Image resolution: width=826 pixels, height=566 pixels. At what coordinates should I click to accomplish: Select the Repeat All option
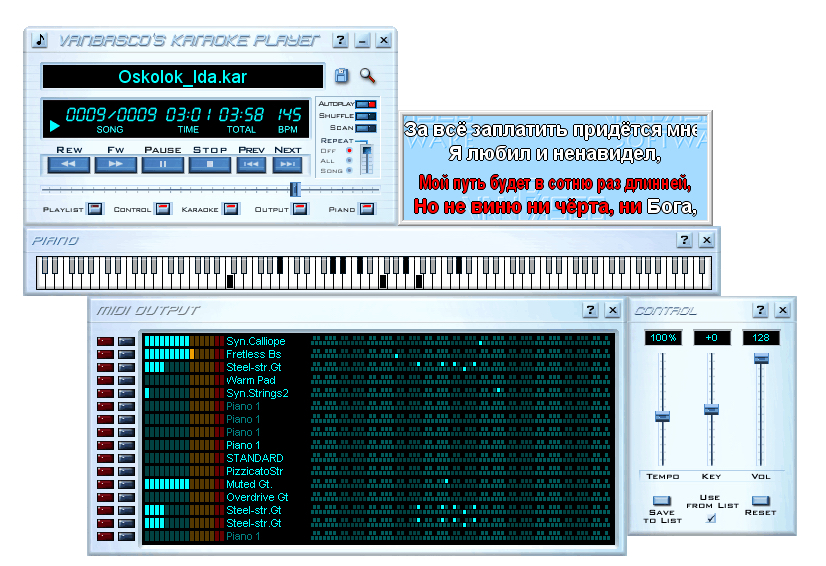[349, 160]
